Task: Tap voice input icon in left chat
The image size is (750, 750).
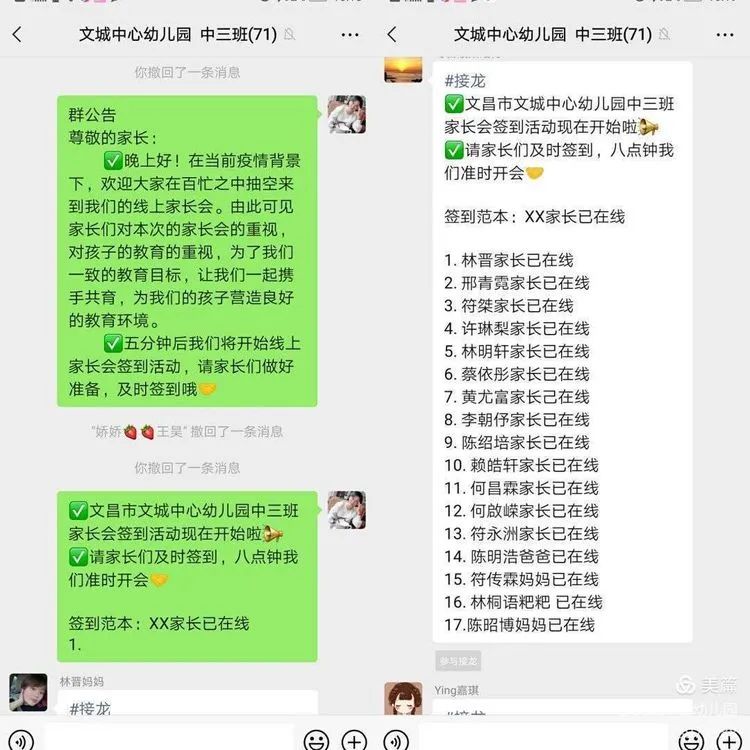Action: tap(21, 741)
